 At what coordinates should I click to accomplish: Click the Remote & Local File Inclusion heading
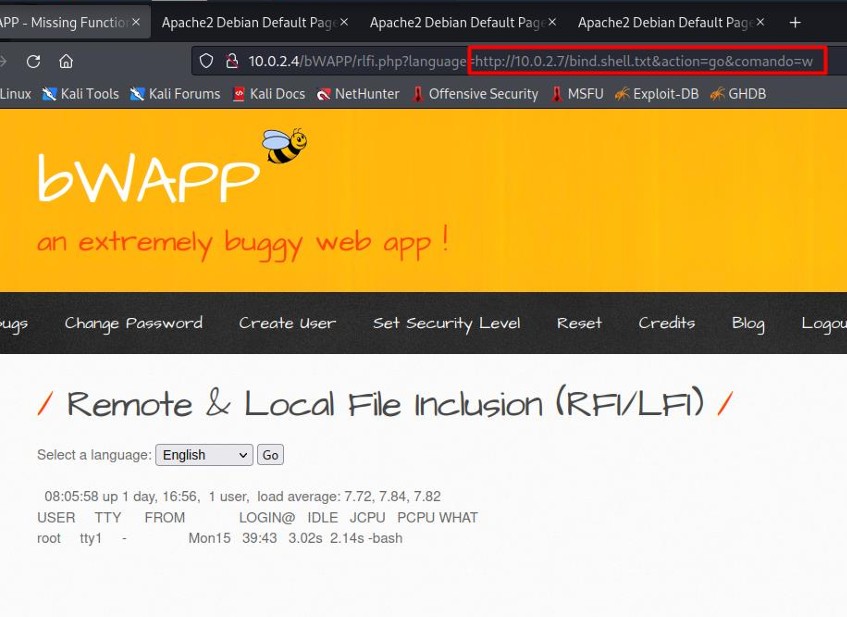385,403
